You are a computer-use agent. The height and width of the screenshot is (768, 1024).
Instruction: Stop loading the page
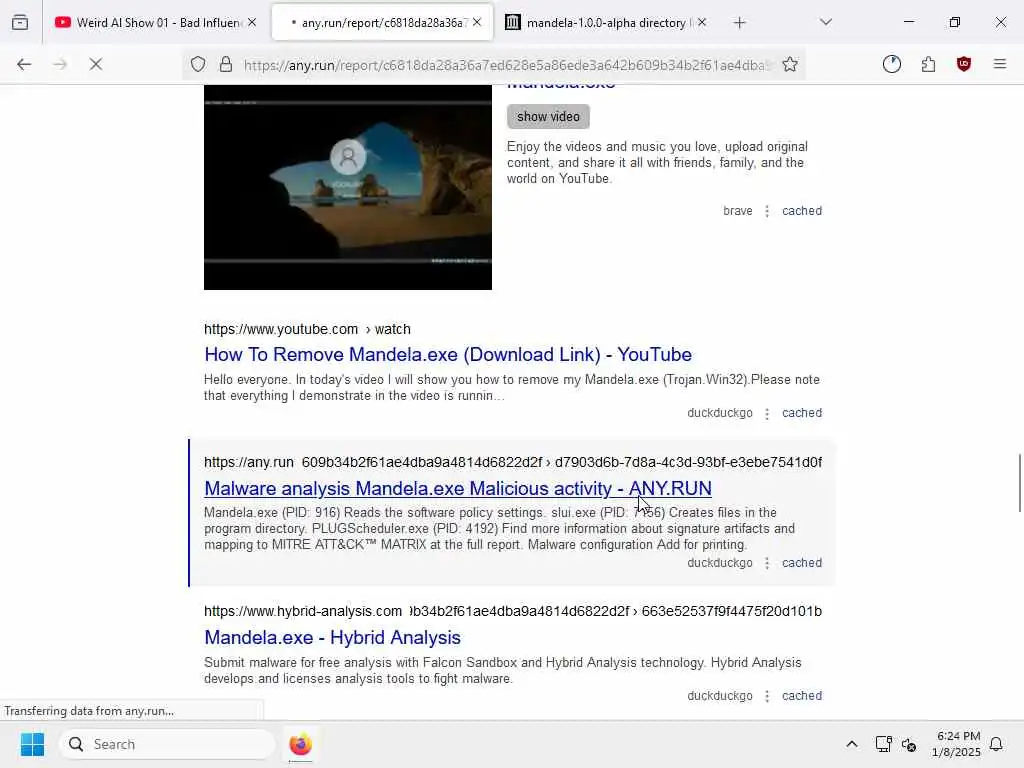pos(96,64)
